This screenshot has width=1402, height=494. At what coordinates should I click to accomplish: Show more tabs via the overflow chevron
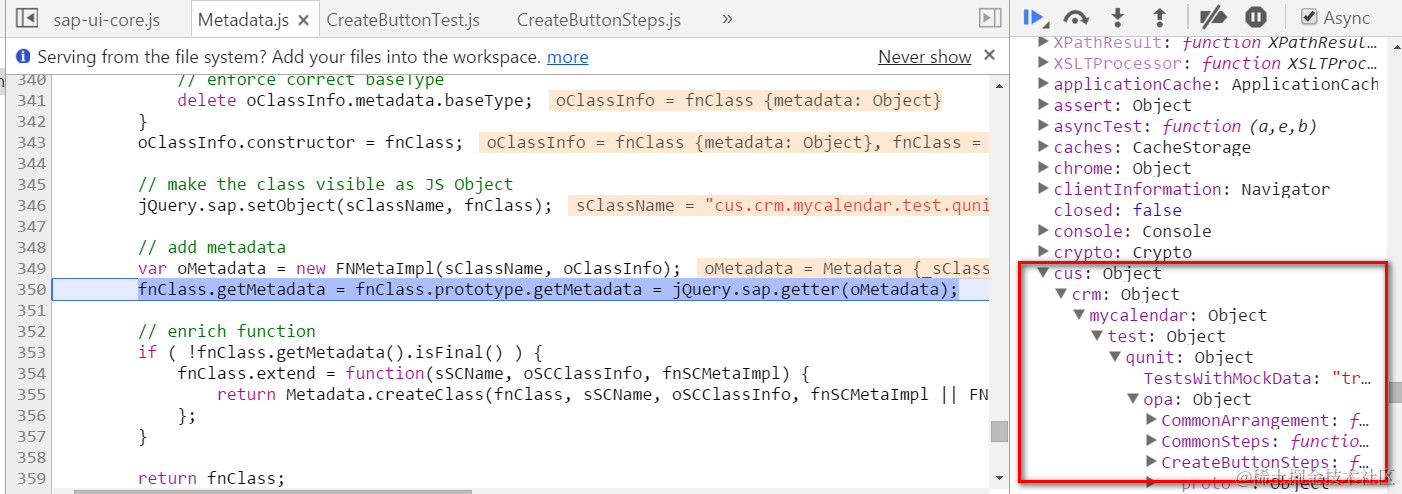[727, 19]
